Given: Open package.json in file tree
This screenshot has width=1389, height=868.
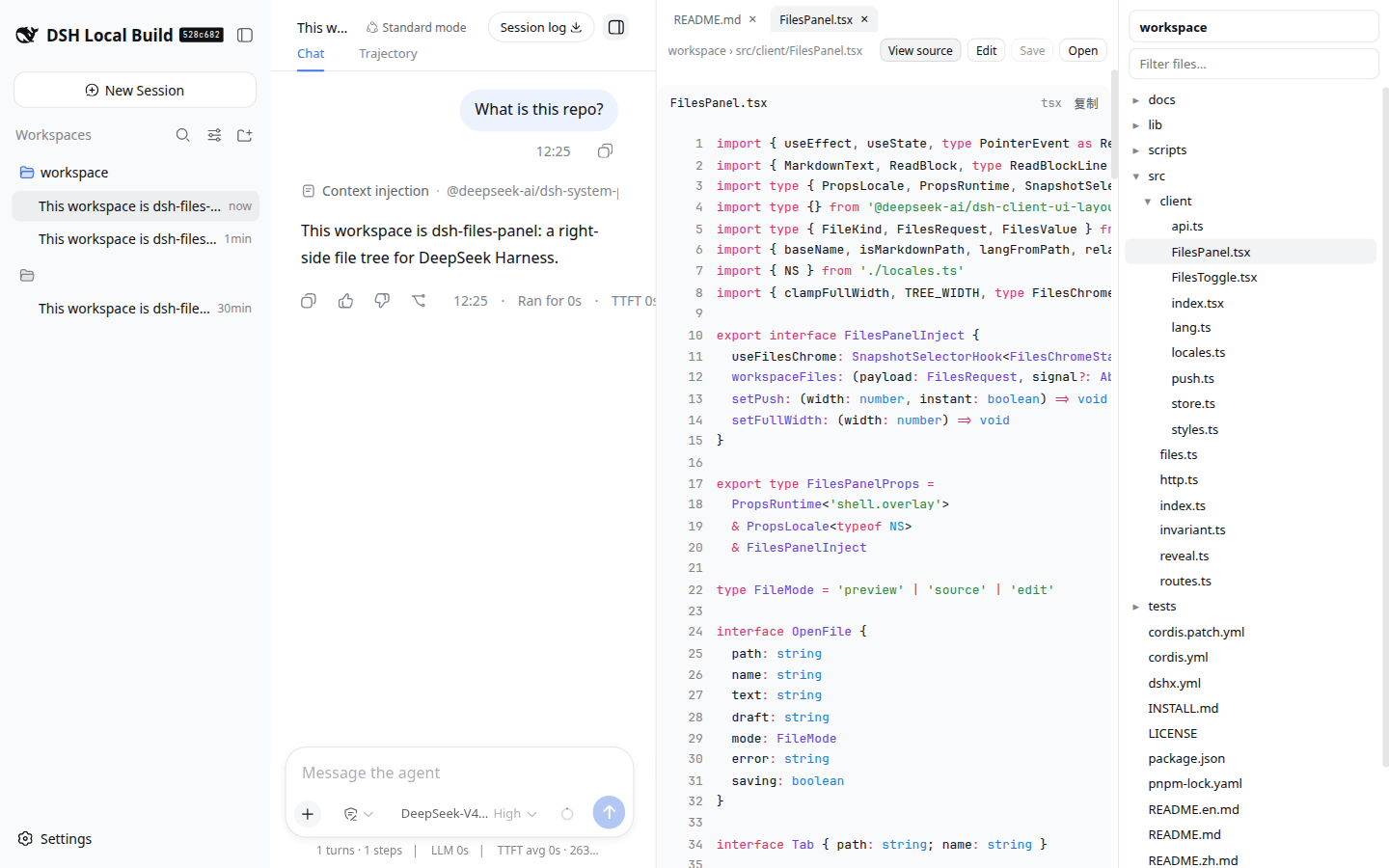Looking at the screenshot, I should coord(1250,758).
